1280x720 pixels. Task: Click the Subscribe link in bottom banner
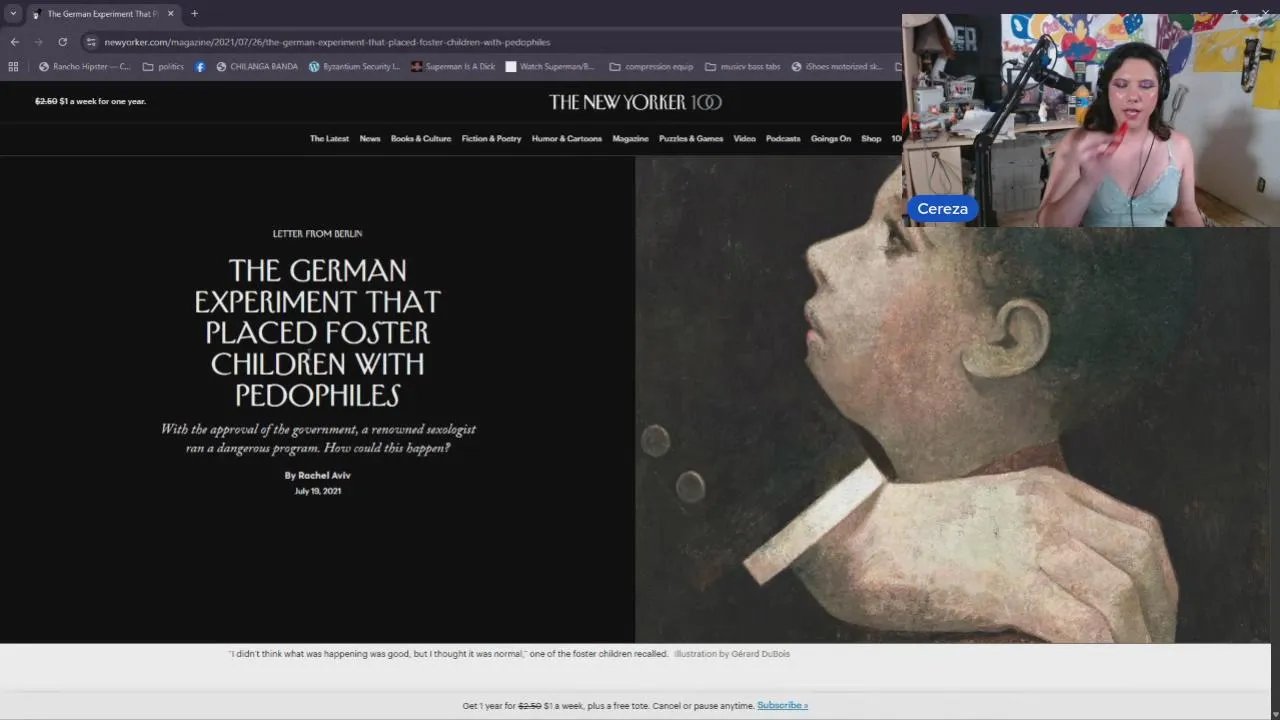(782, 705)
